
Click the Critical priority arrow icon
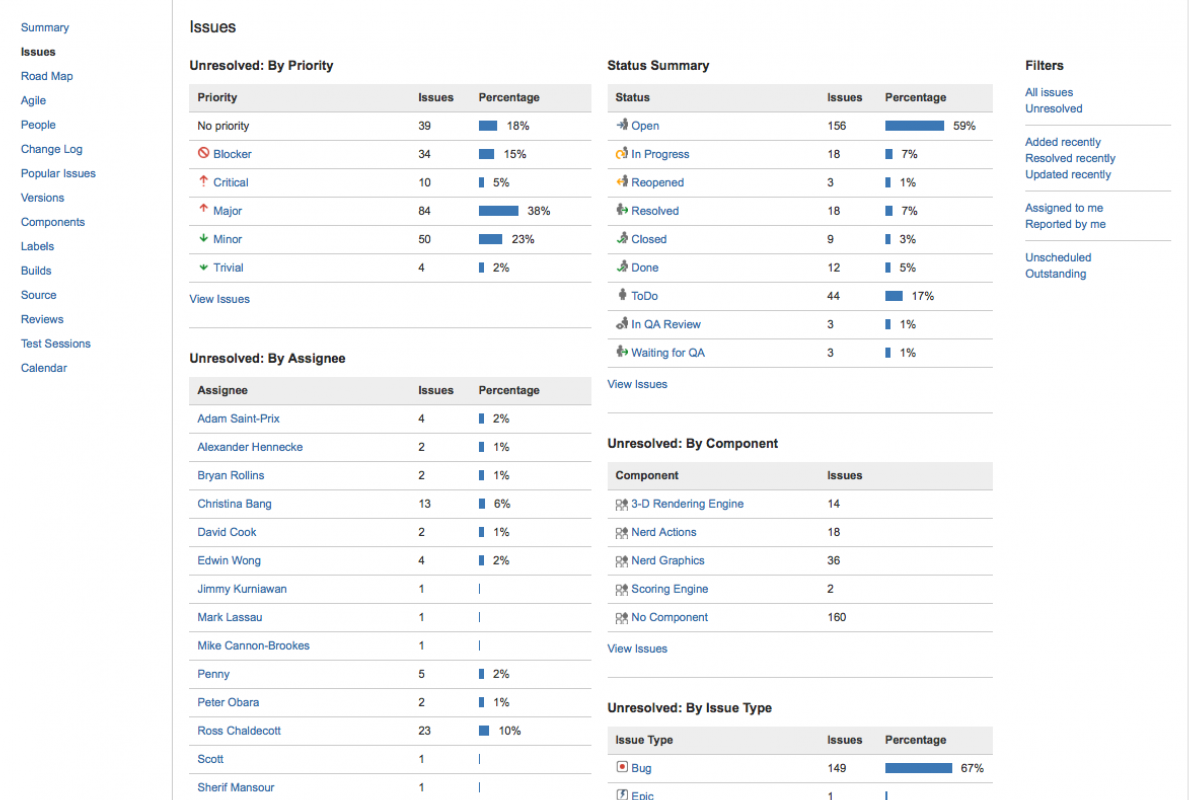click(204, 182)
